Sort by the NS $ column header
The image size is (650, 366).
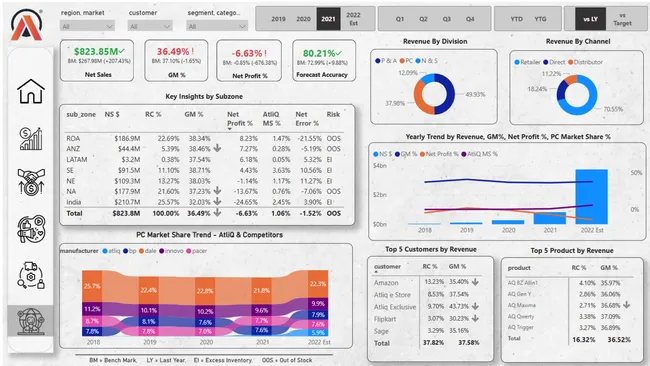point(112,114)
